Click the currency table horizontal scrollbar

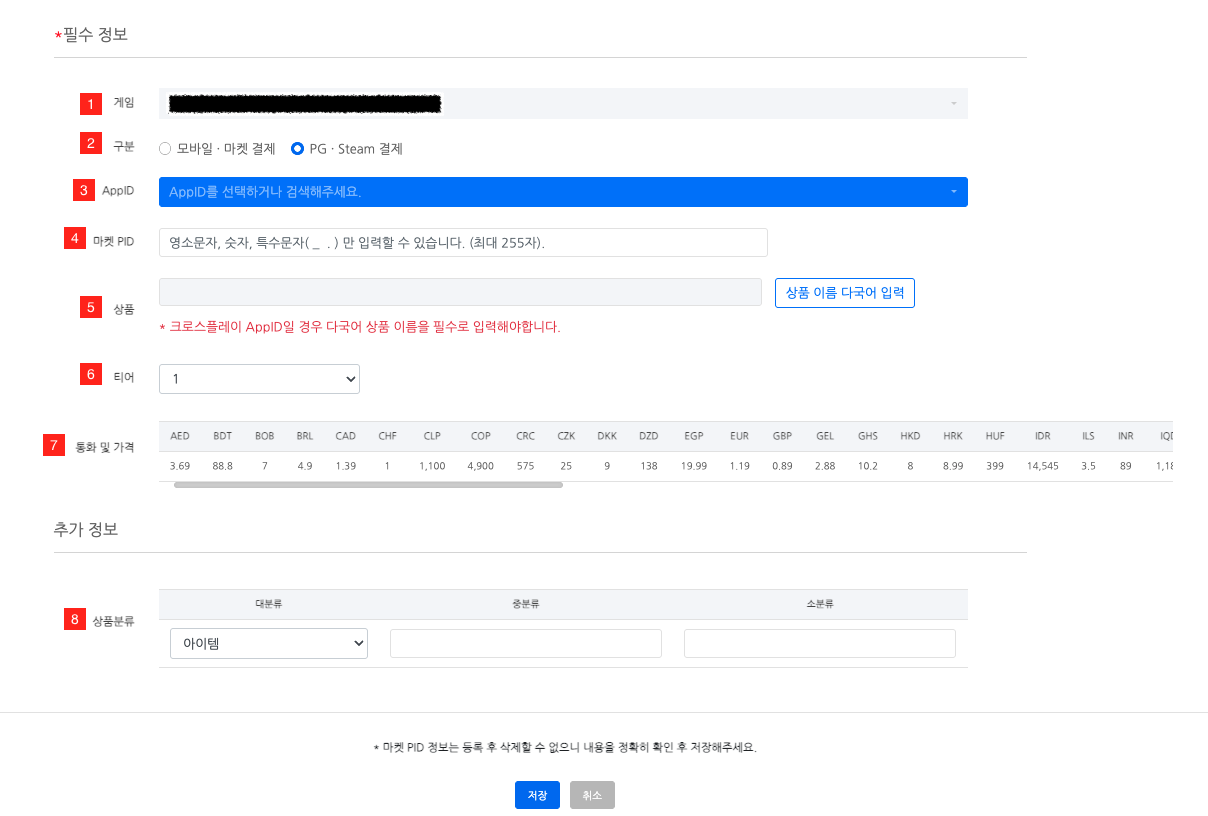[x=368, y=485]
